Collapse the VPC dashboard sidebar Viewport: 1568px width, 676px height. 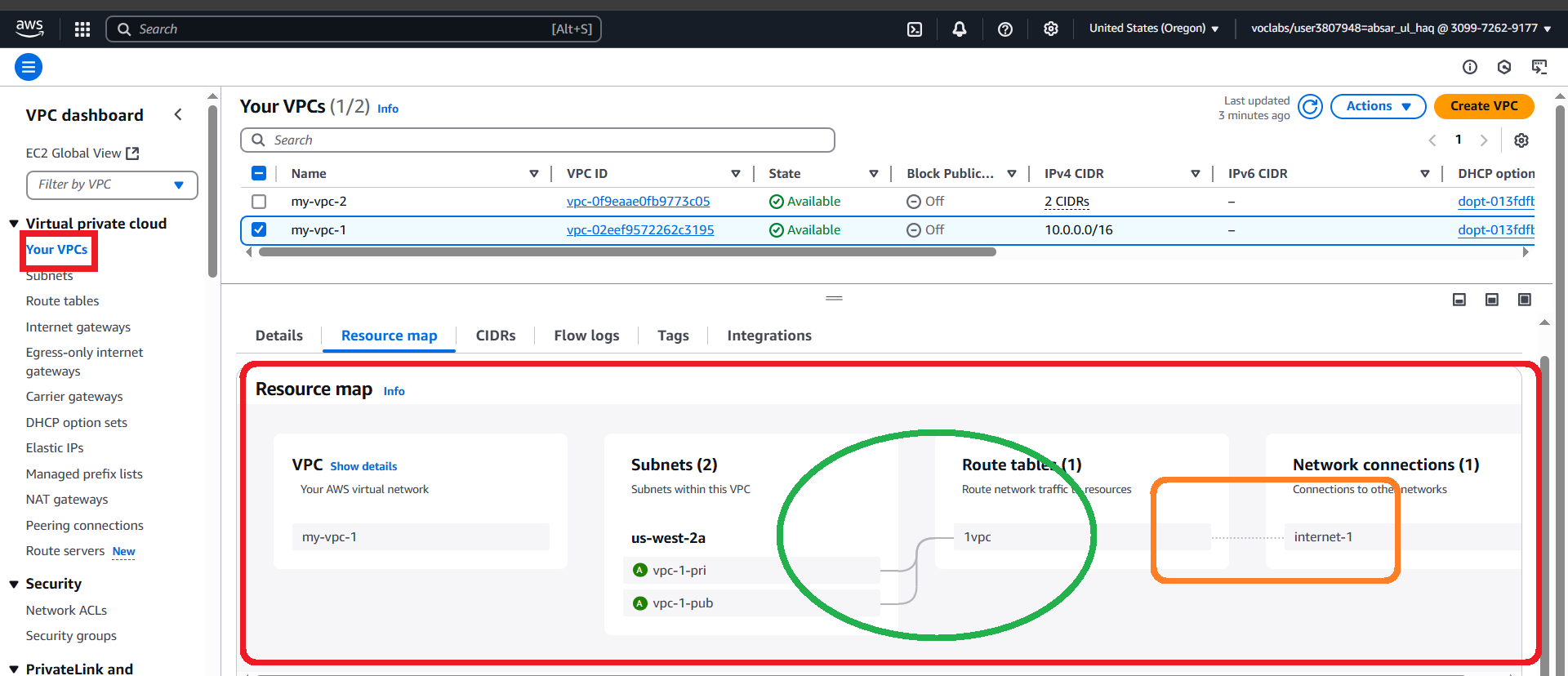[178, 115]
